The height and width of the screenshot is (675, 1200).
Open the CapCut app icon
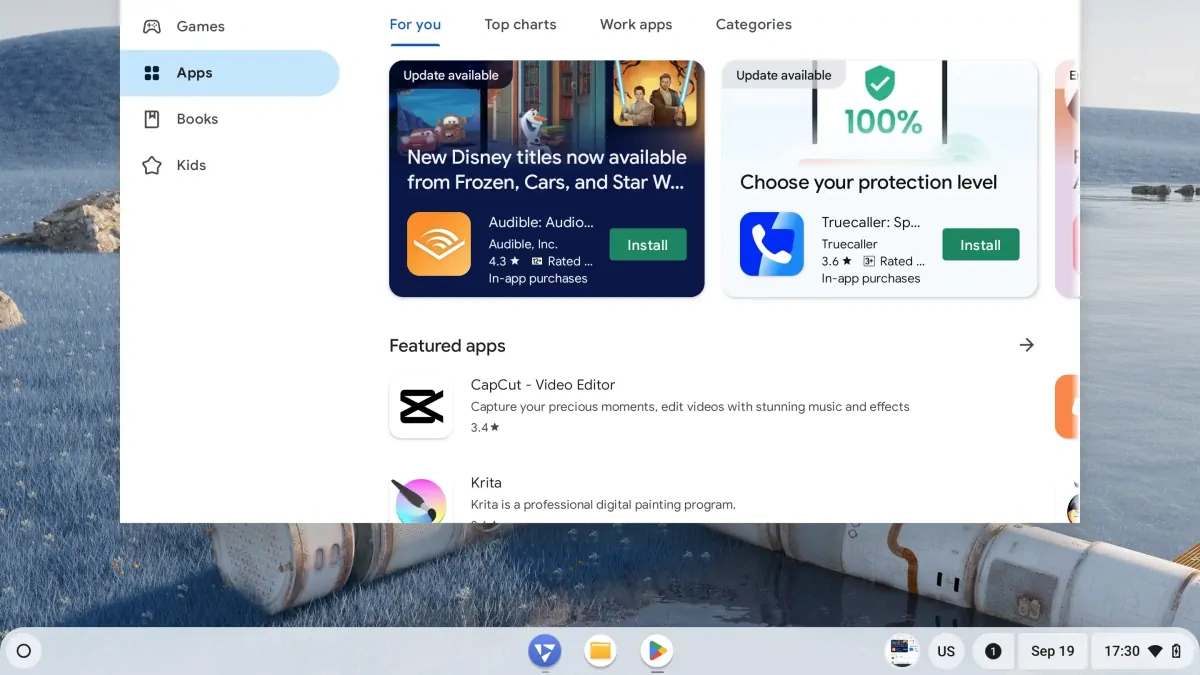(421, 407)
